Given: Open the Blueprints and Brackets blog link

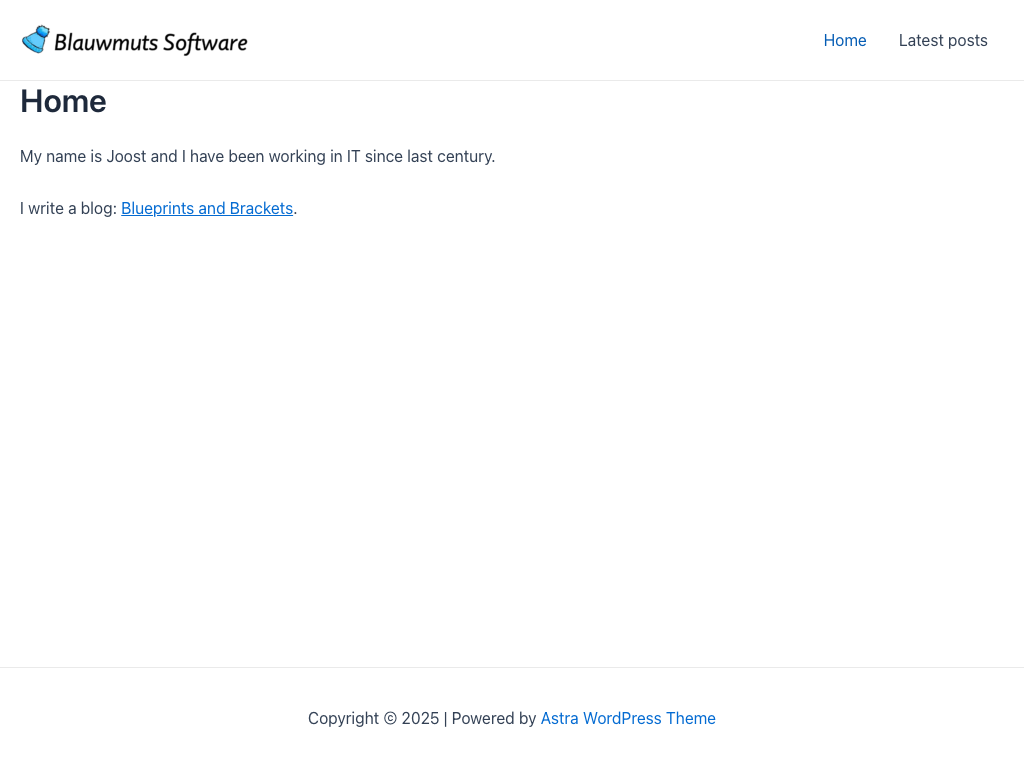Looking at the screenshot, I should [x=207, y=208].
